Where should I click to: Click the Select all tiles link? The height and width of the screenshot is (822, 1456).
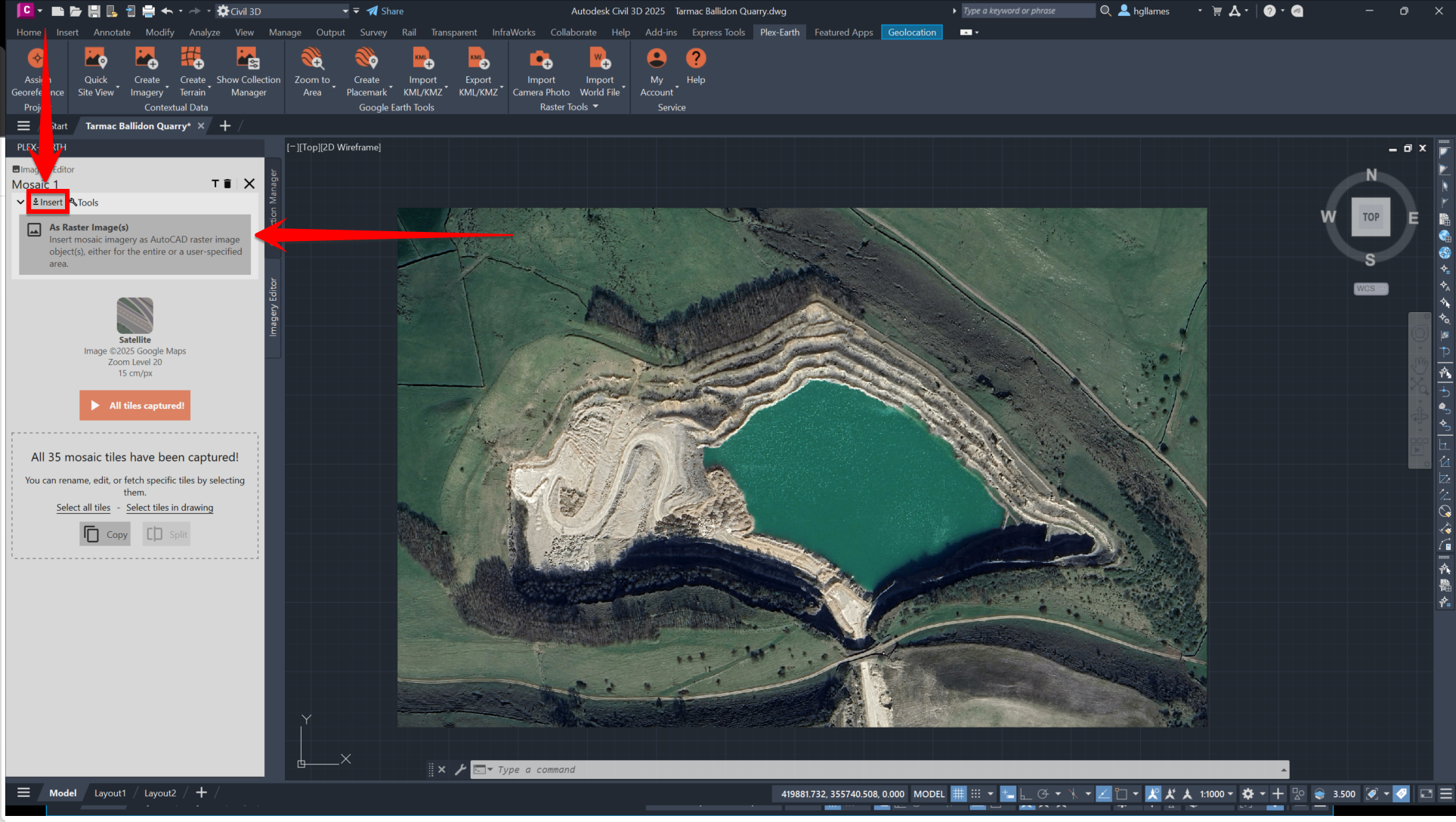click(83, 508)
